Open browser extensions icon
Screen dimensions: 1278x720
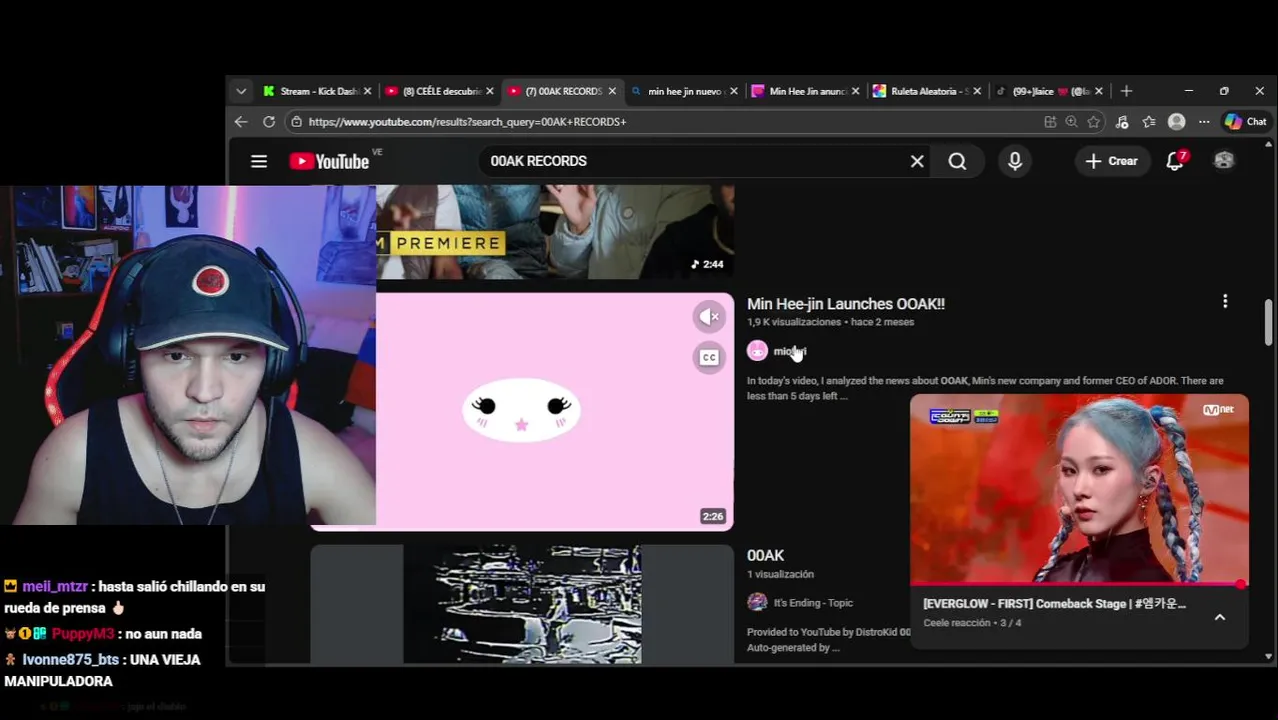[x=1122, y=121]
